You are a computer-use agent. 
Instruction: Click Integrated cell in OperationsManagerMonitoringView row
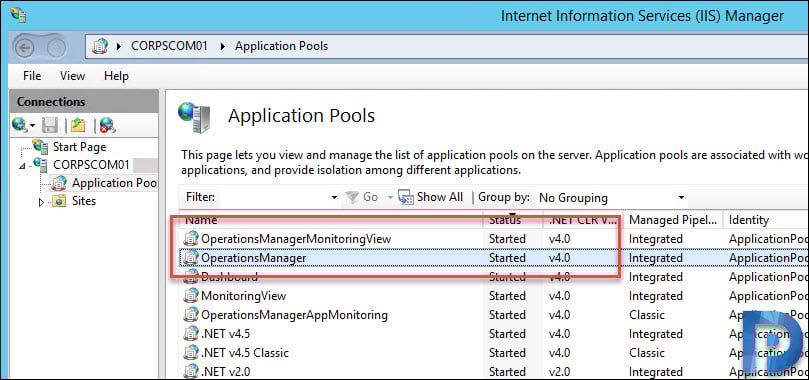(x=656, y=239)
